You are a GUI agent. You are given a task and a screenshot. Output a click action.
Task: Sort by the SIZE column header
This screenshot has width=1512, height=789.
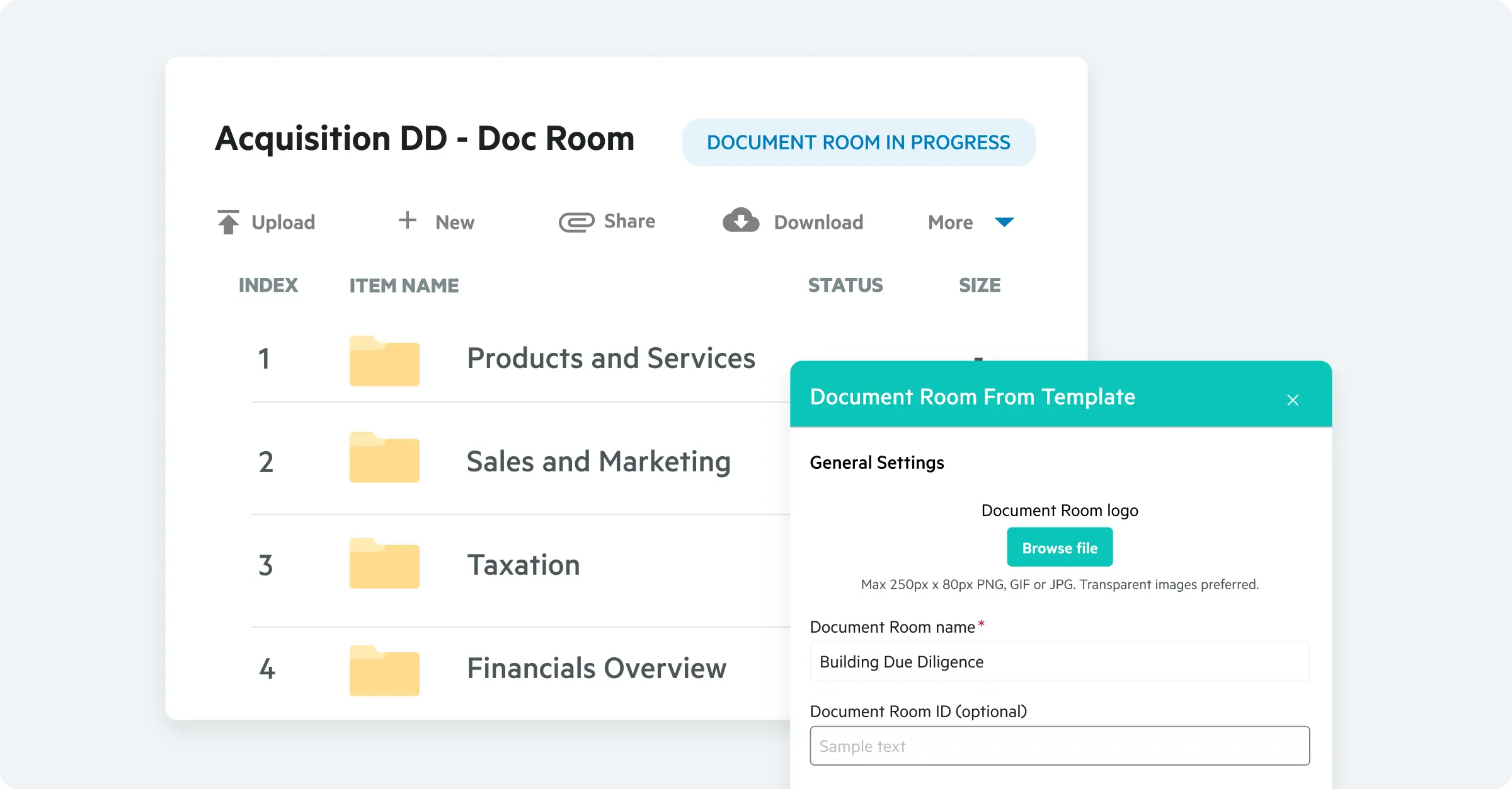coord(980,285)
